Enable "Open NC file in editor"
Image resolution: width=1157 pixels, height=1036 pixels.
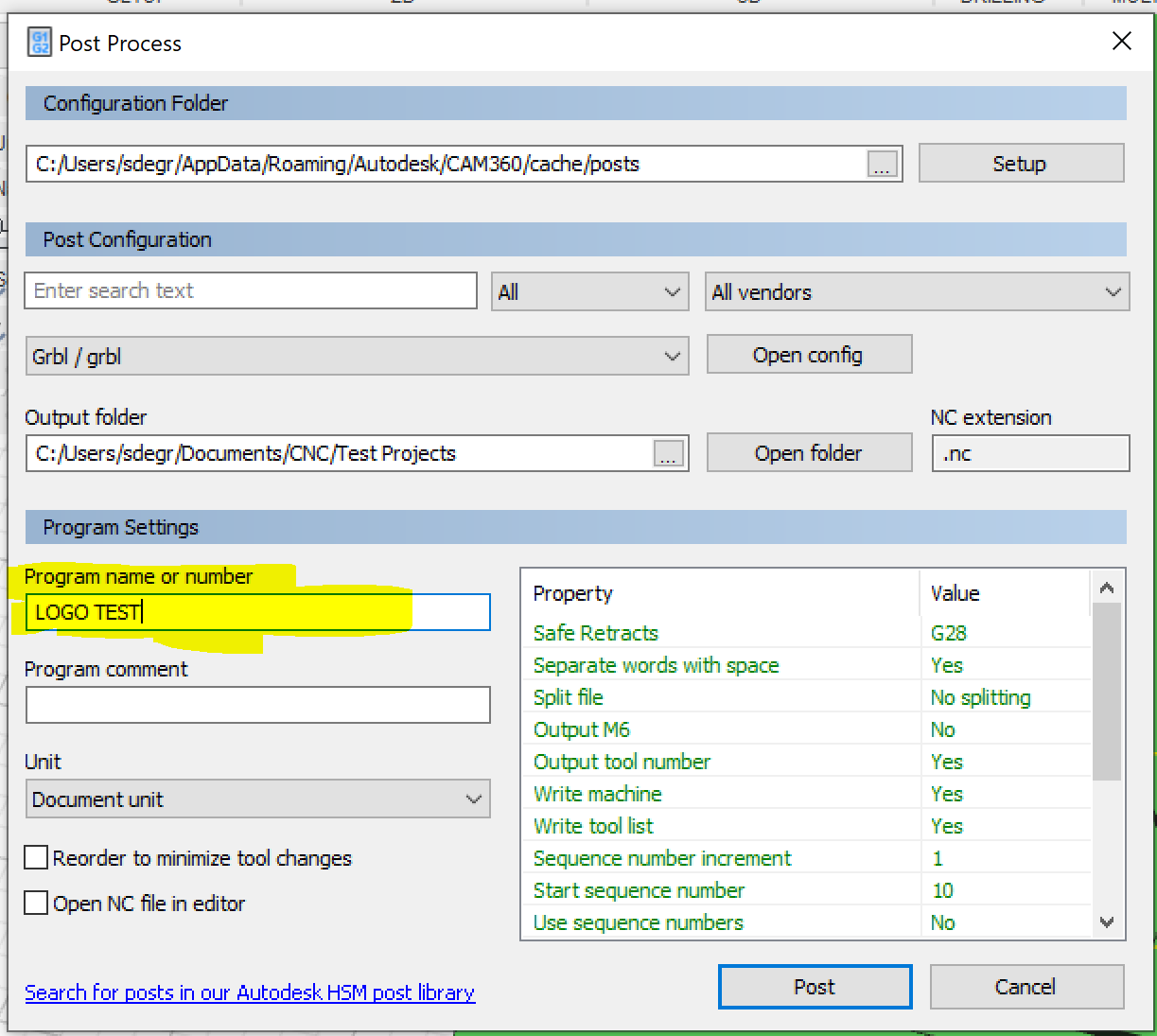[35, 903]
